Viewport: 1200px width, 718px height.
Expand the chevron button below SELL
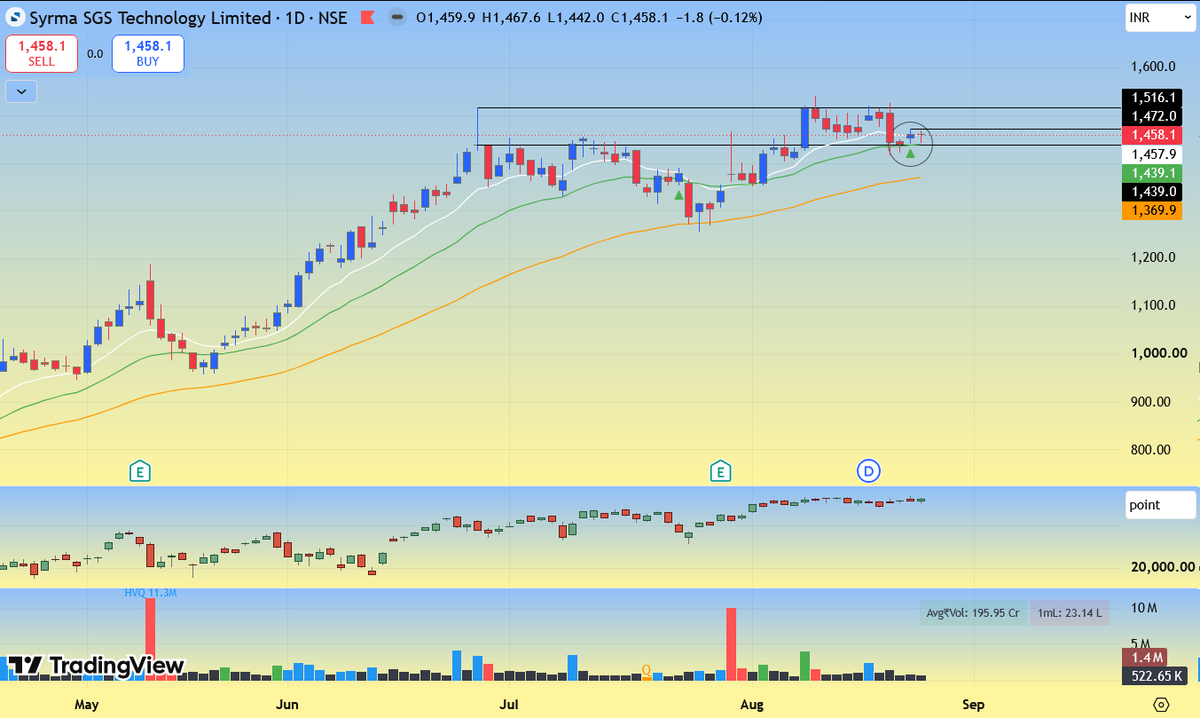(x=21, y=91)
